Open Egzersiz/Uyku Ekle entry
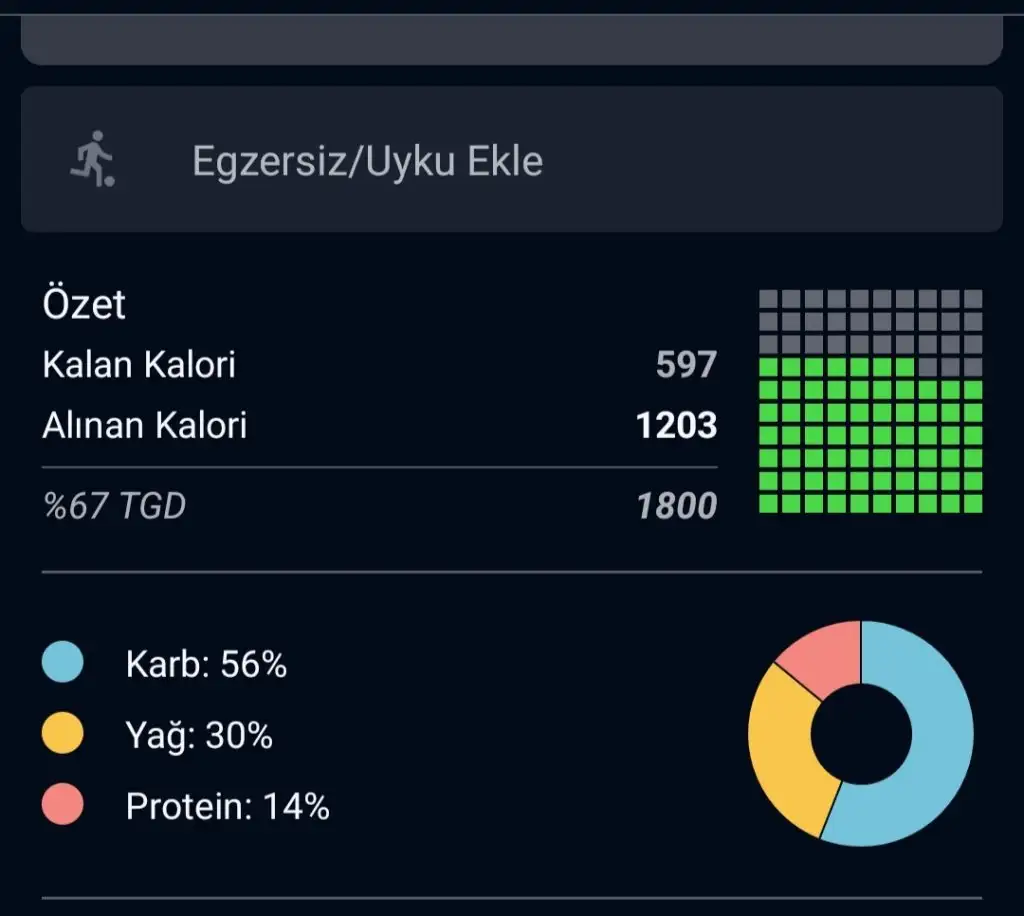The image size is (1024, 916). pyautogui.click(x=511, y=159)
